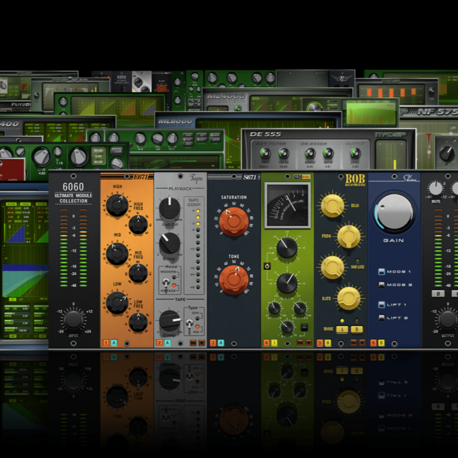Image resolution: width=458 pixels, height=458 pixels.
Task: Turn the Tape module Comp knob
Action: 169,321
